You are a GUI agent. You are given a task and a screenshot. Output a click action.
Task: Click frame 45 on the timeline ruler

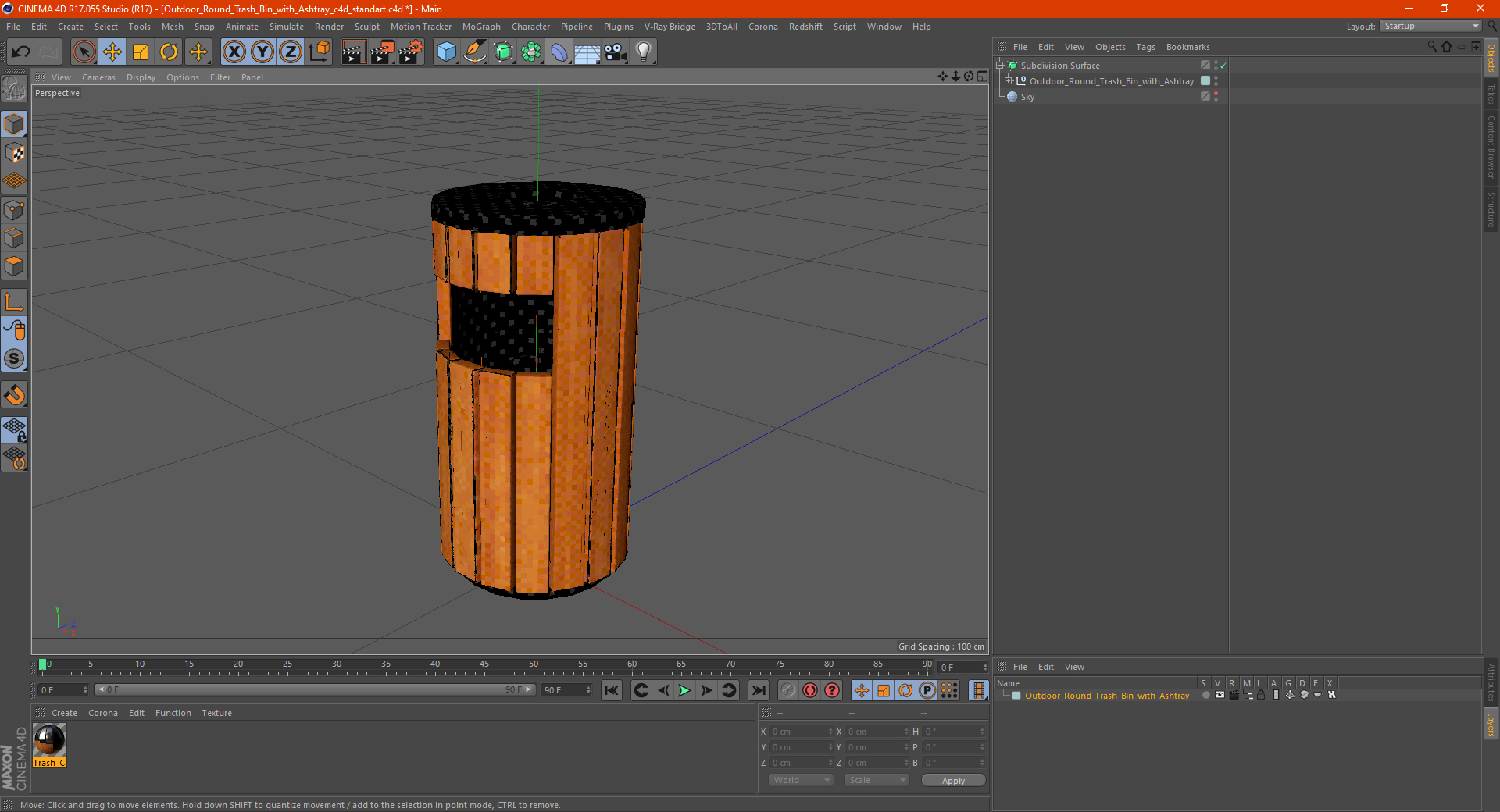pyautogui.click(x=484, y=664)
